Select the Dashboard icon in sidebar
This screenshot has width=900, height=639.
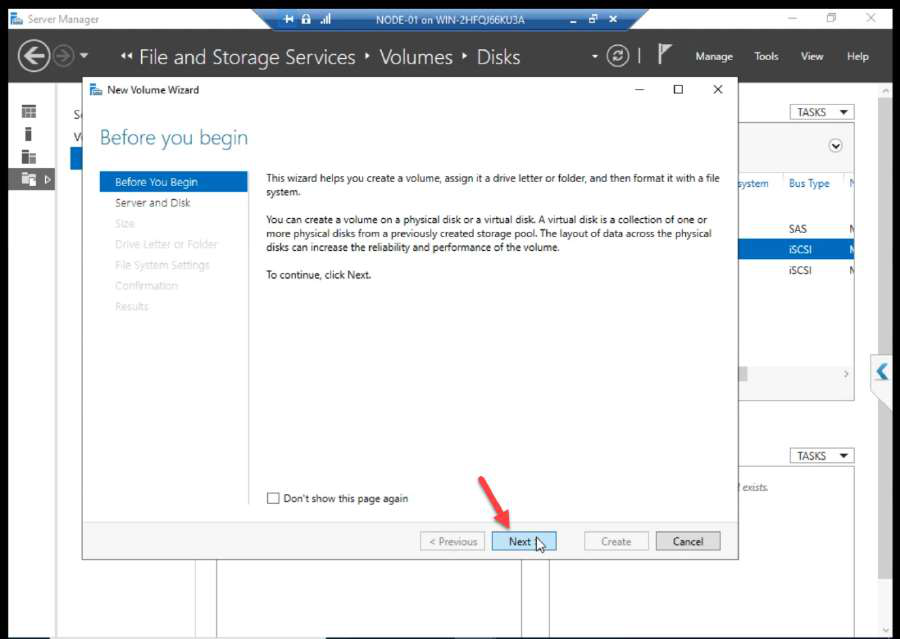[29, 111]
